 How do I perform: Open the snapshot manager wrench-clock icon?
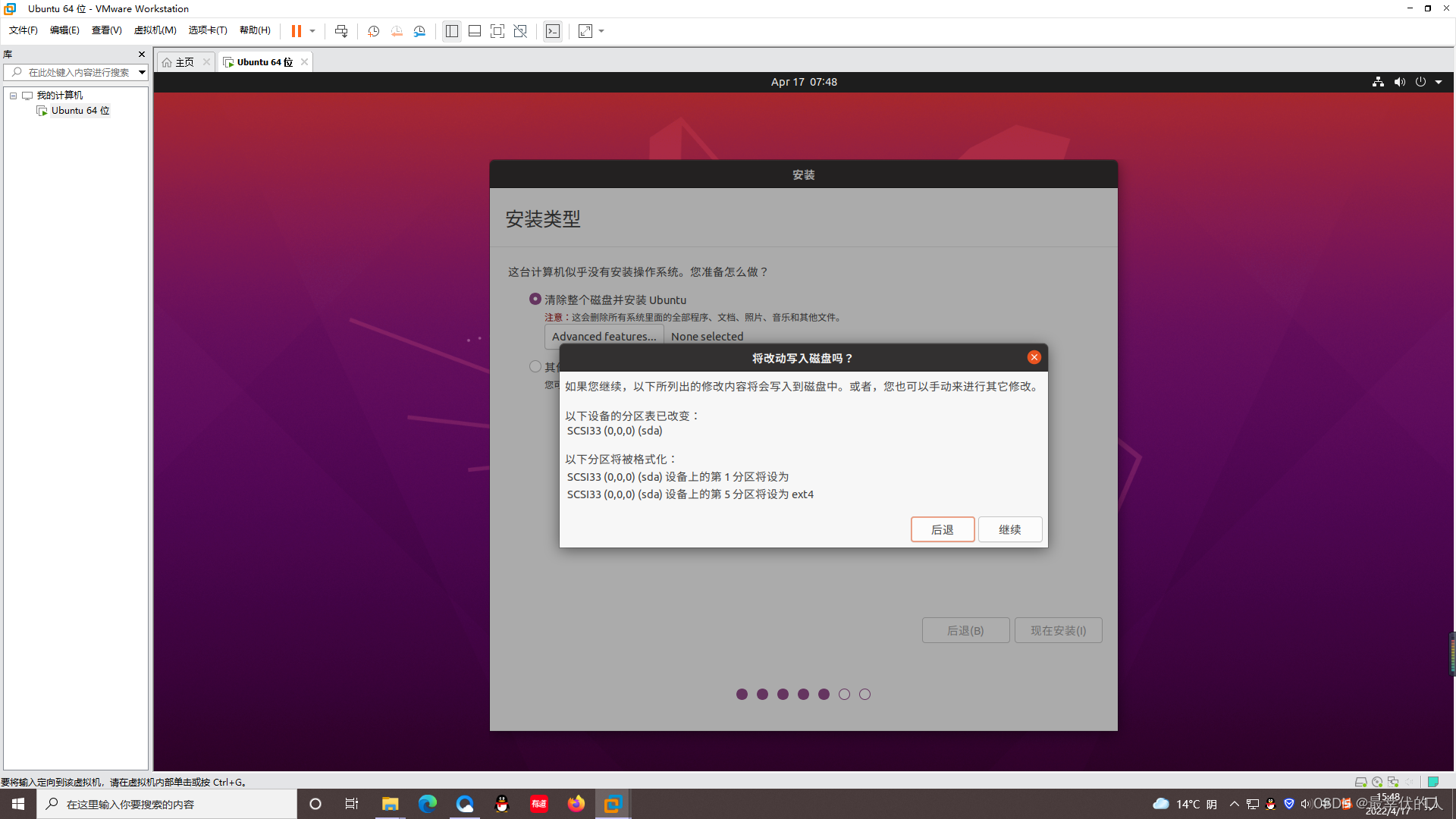point(419,31)
